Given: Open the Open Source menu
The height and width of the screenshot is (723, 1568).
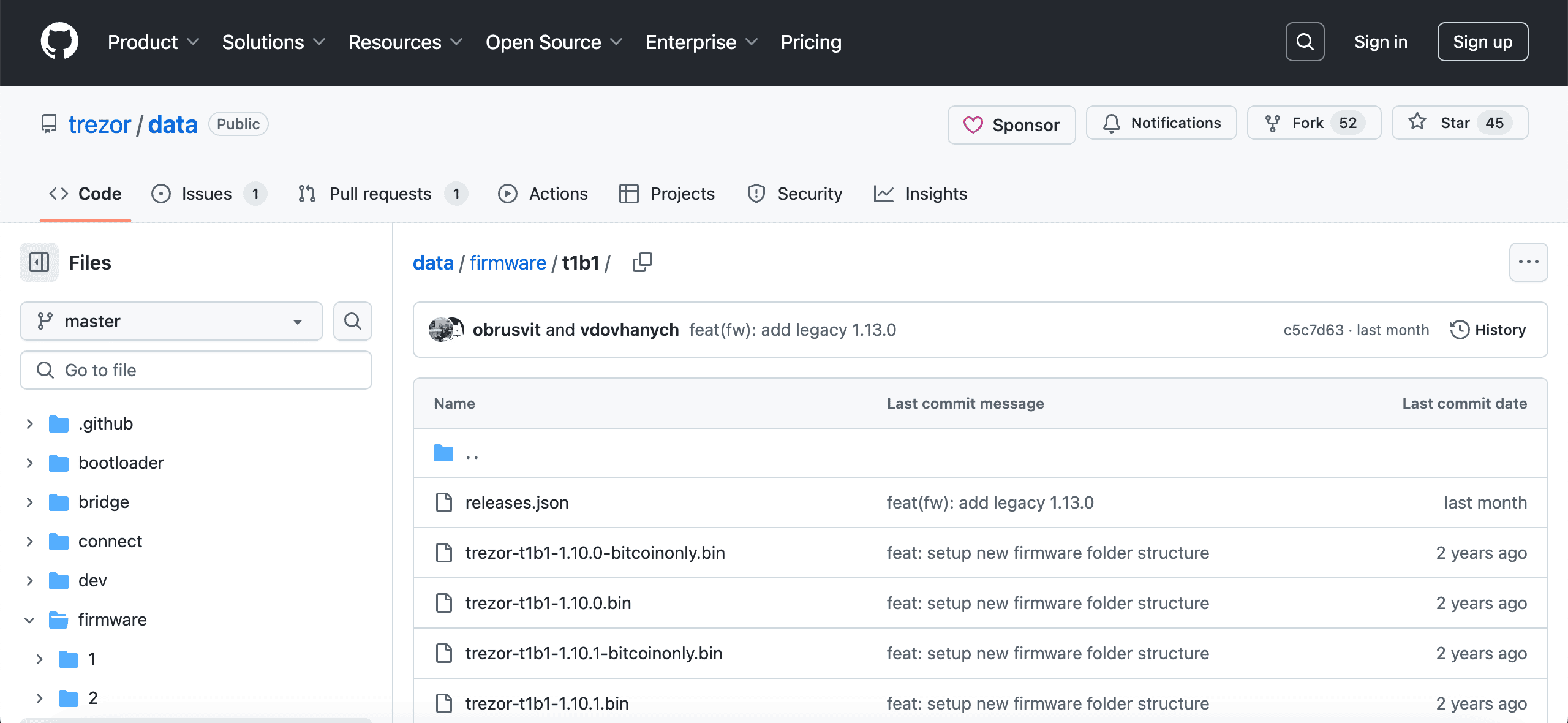Looking at the screenshot, I should (x=554, y=42).
